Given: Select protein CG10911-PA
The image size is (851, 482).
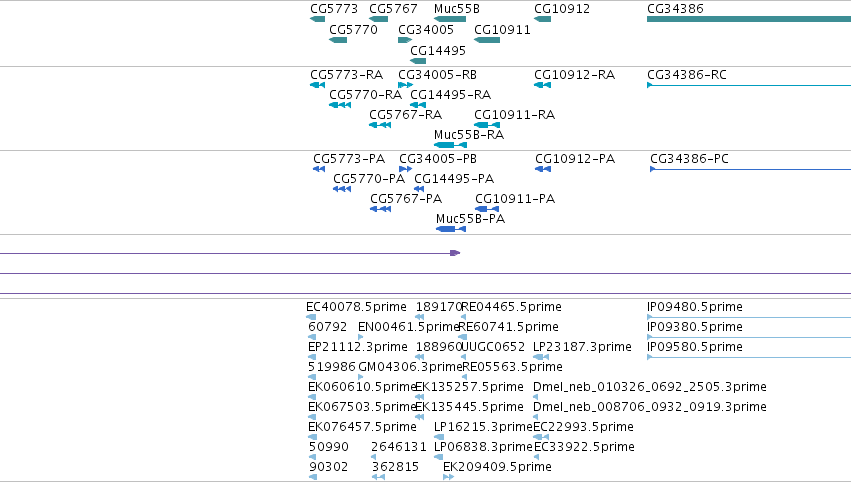Looking at the screenshot, I should point(515,199).
